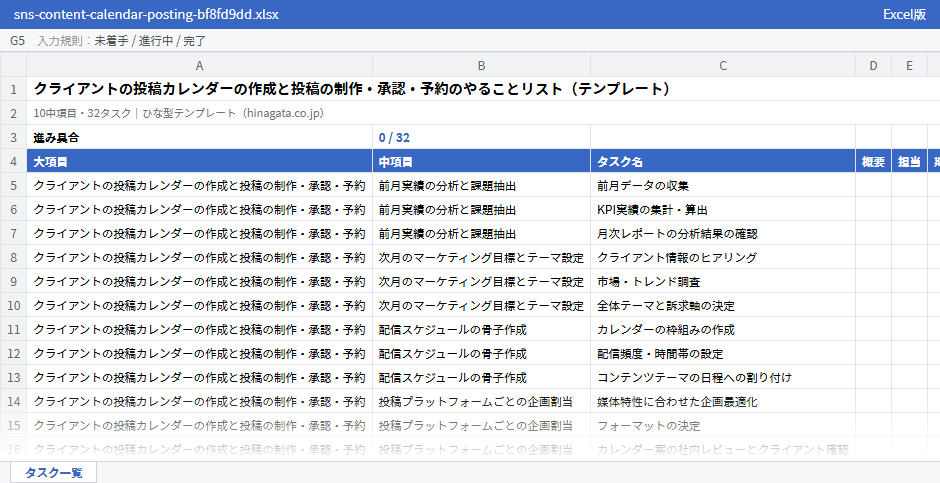Select task cell フォーマットの決定
The image size is (940, 483).
pos(723,425)
